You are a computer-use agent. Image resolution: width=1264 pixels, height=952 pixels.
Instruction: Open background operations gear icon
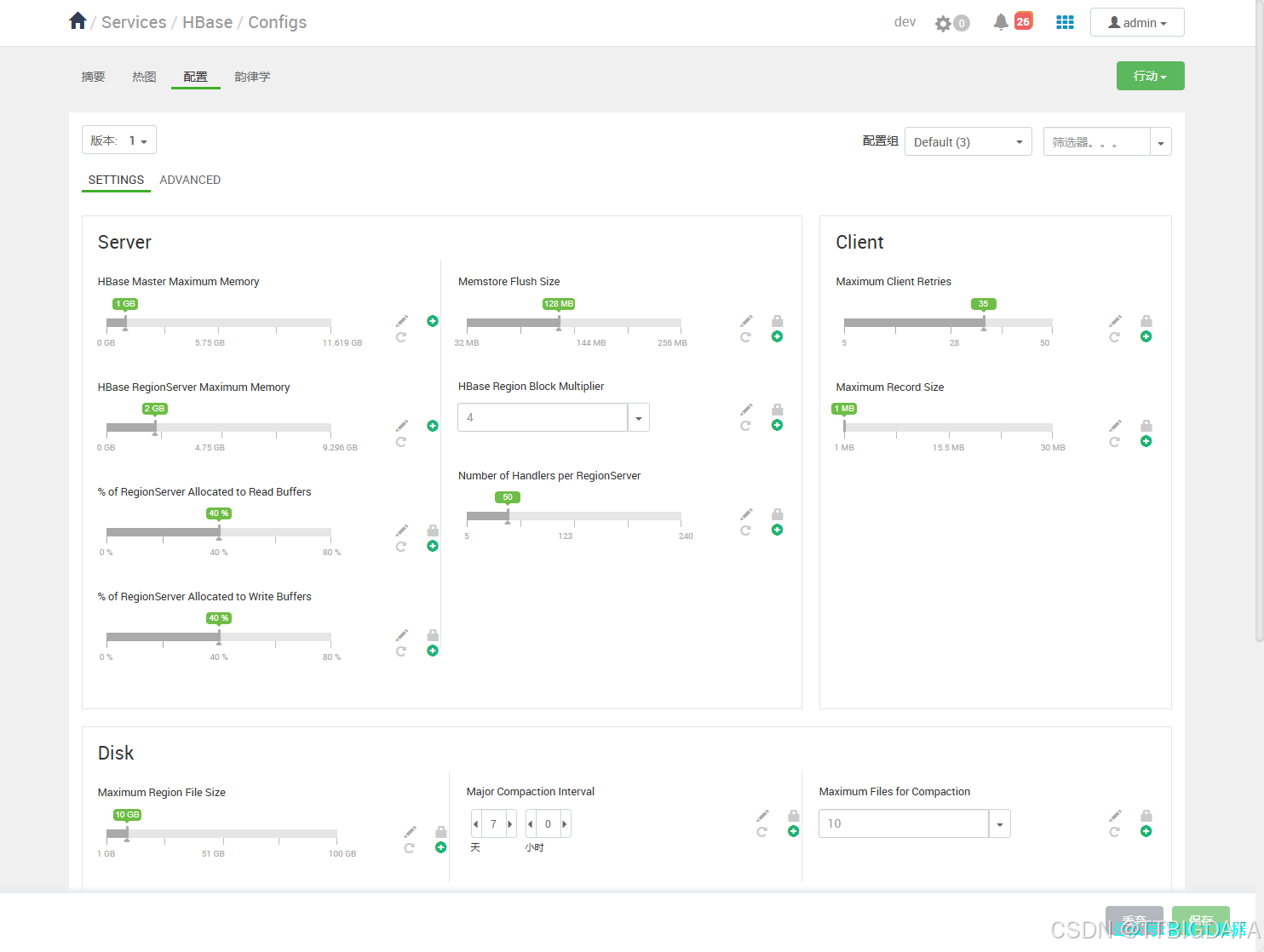tap(943, 23)
